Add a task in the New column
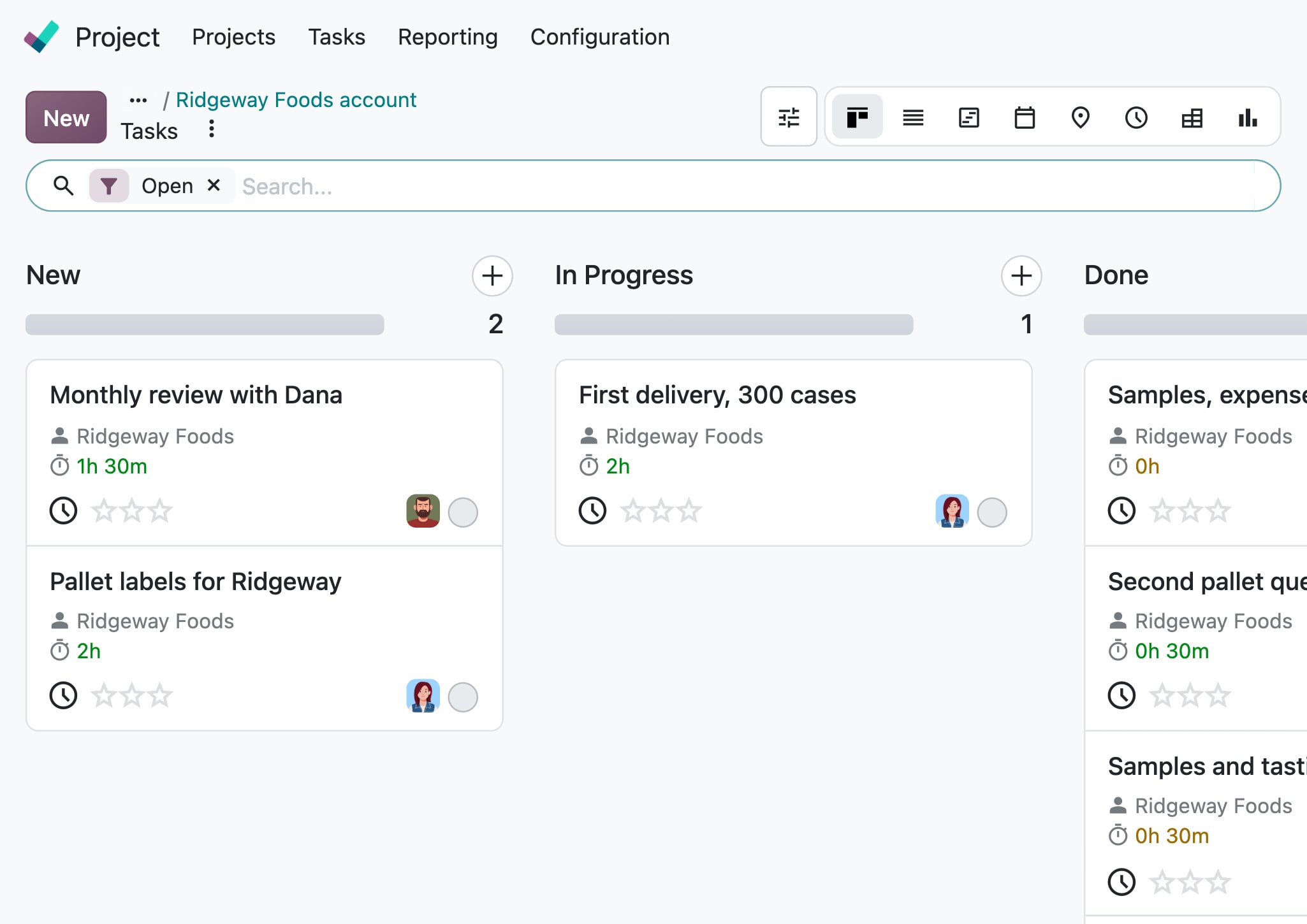 click(492, 276)
